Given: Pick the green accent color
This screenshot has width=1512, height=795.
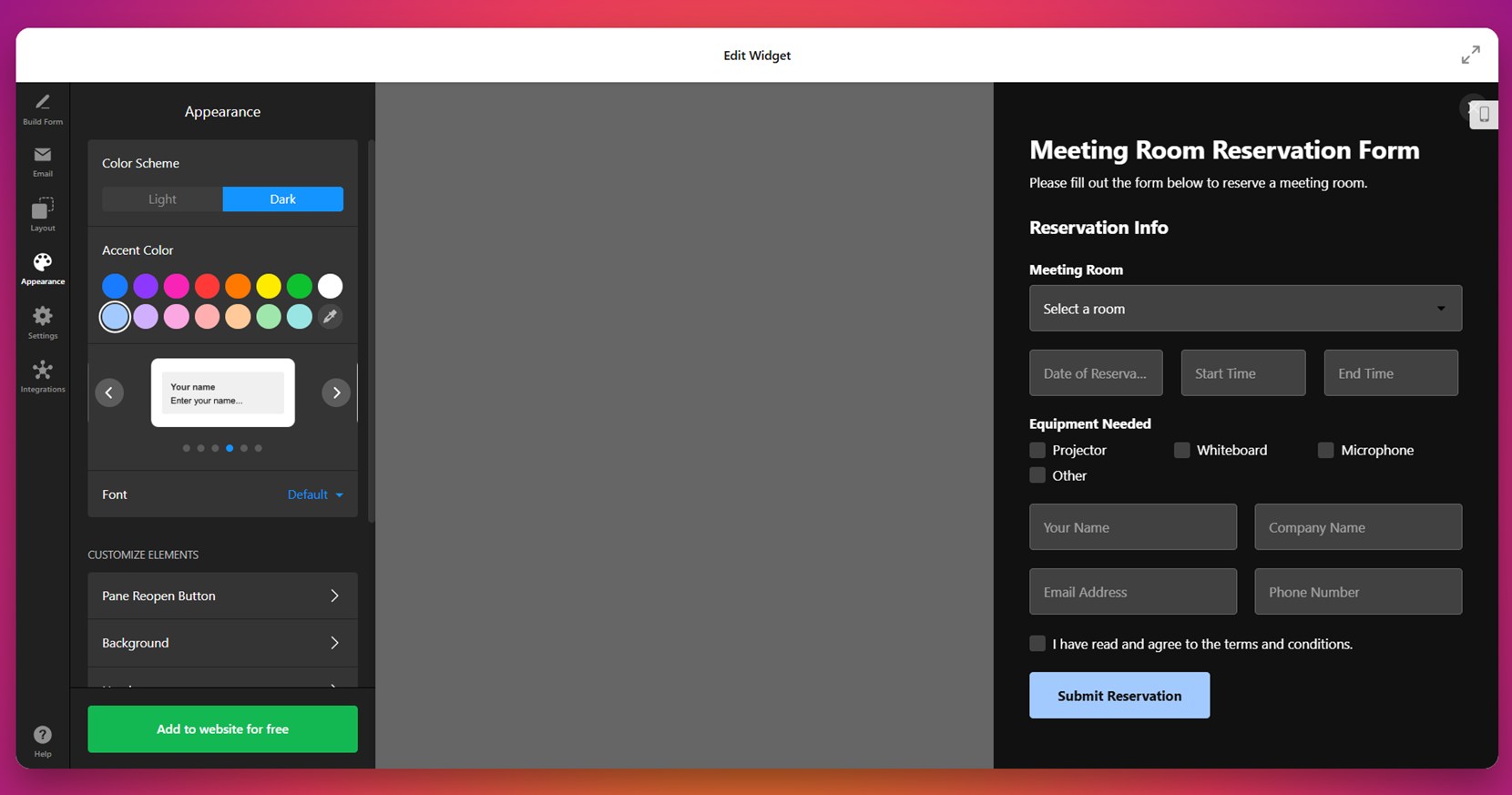Looking at the screenshot, I should pyautogui.click(x=300, y=286).
